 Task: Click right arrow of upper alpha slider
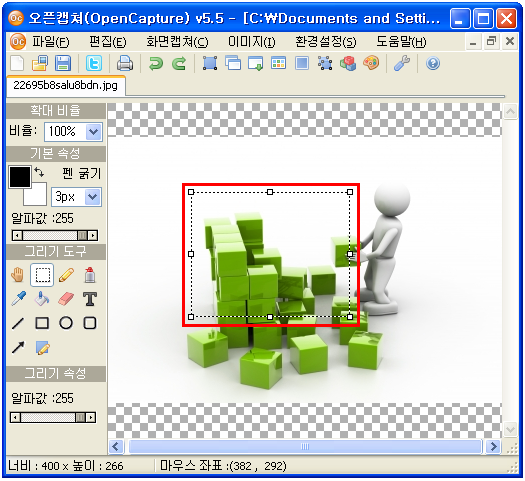coord(93,235)
